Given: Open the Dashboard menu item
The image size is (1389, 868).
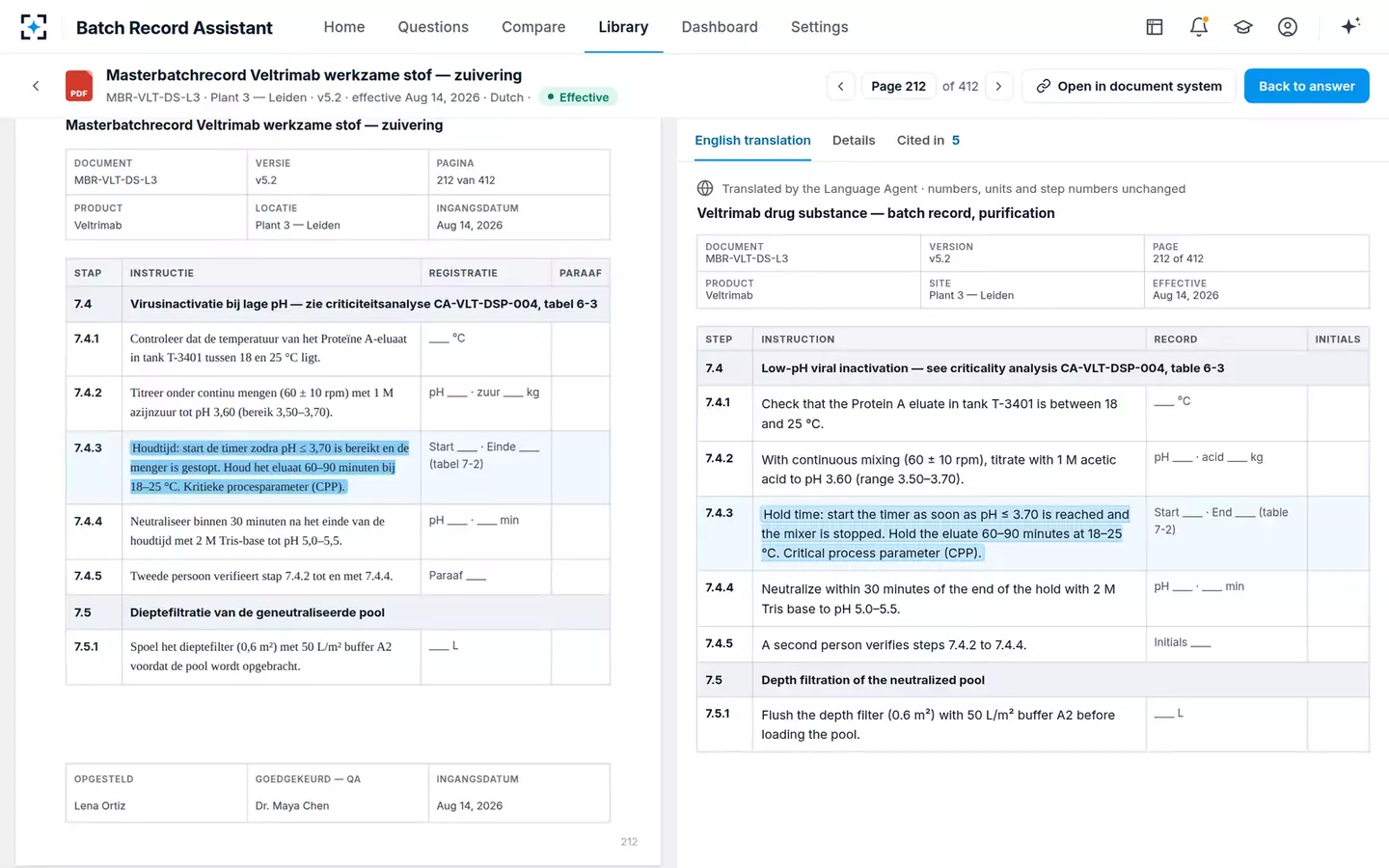Looking at the screenshot, I should point(720,27).
